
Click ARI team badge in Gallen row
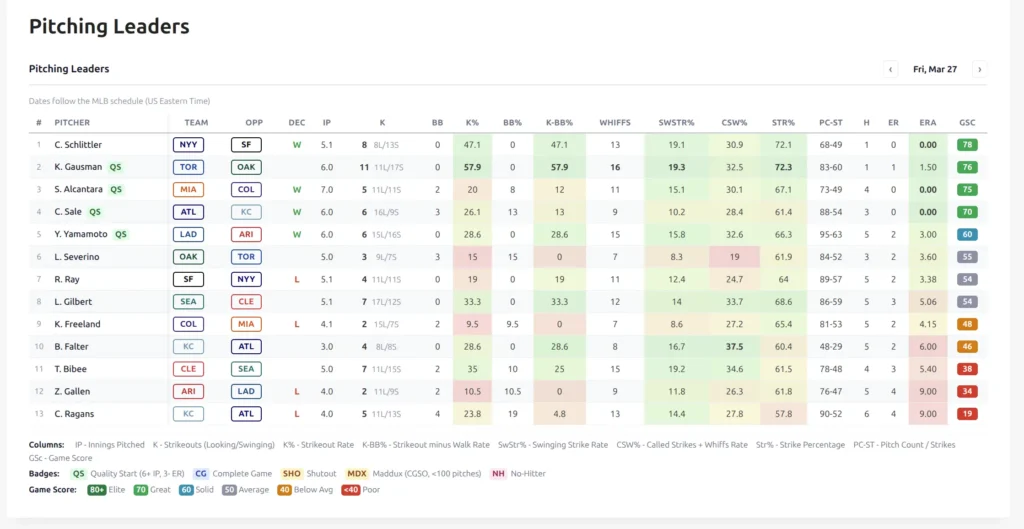point(188,391)
